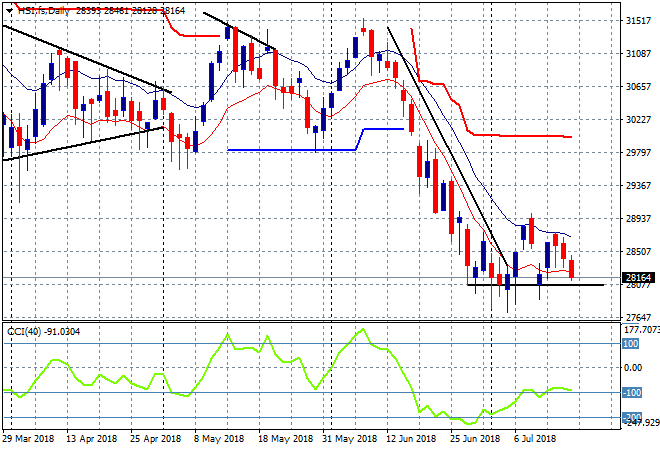This screenshot has height=450, width=660.
Task: Click the 31517 price axis label
Action: [x=638, y=20]
